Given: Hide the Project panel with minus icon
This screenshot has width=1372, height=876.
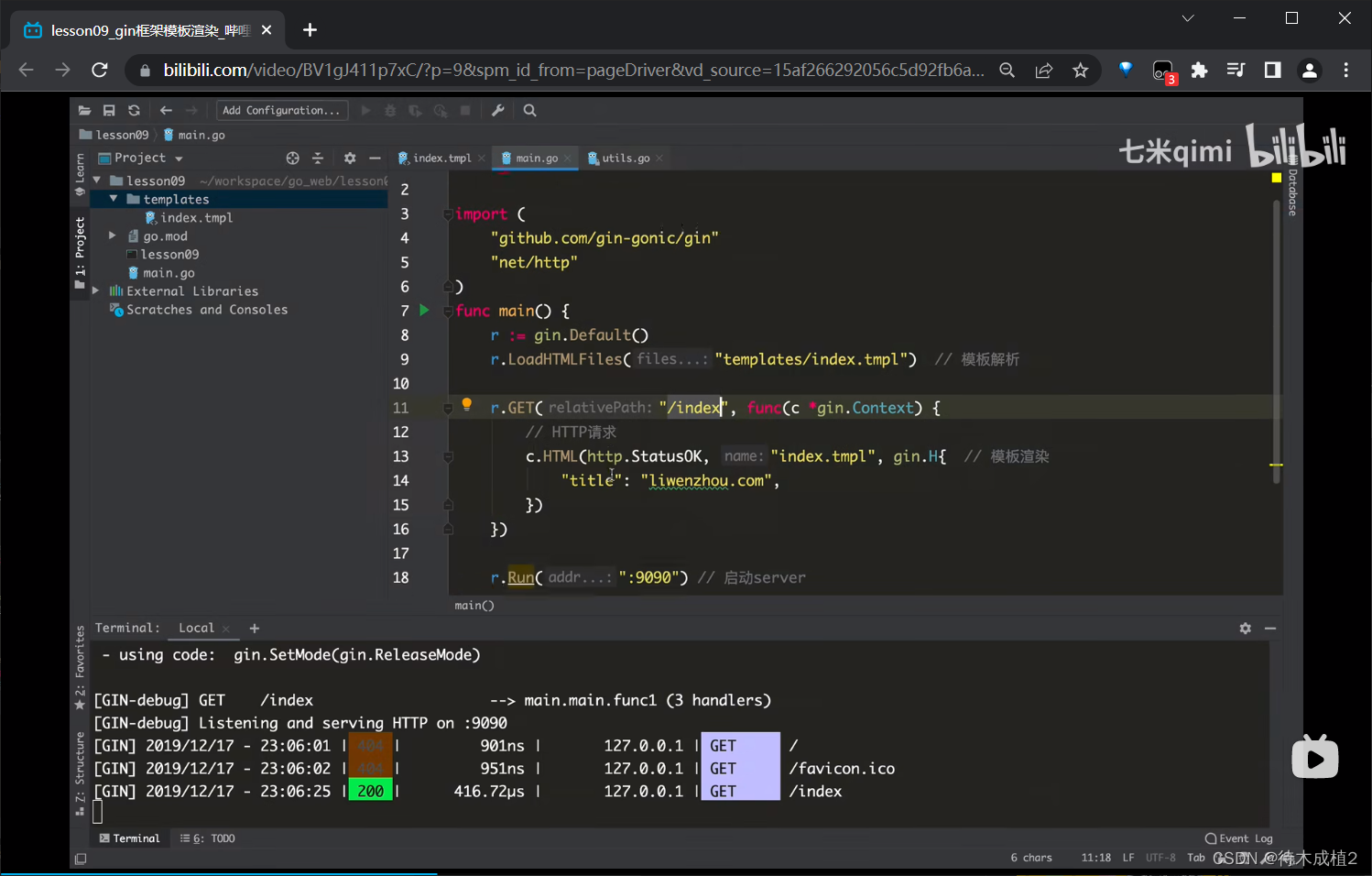Looking at the screenshot, I should [x=375, y=158].
